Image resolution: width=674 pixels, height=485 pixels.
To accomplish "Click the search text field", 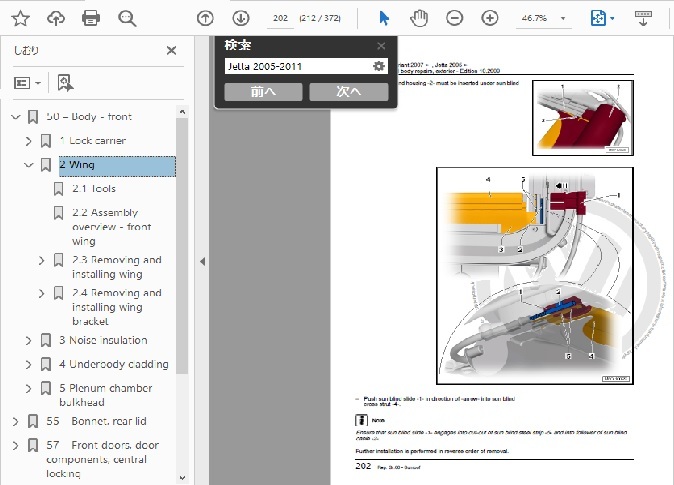I will point(298,66).
